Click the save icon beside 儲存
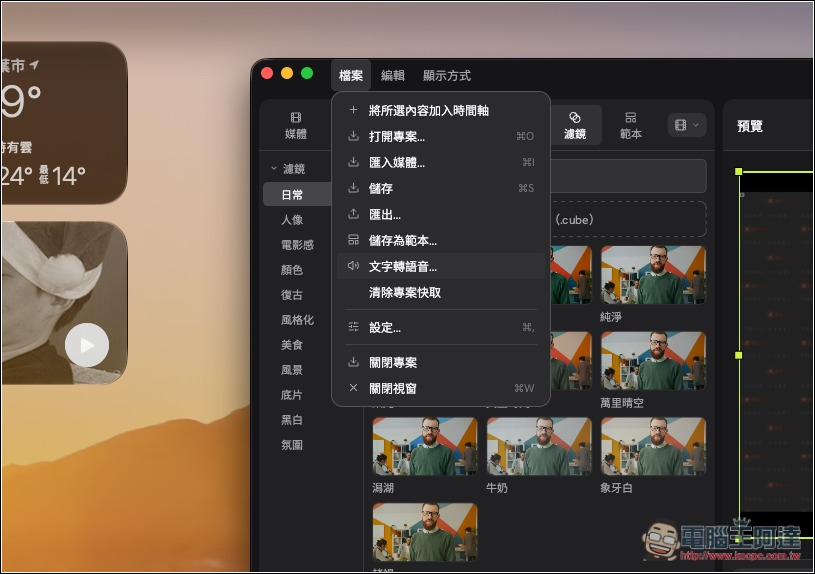This screenshot has height=574, width=815. click(x=353, y=188)
